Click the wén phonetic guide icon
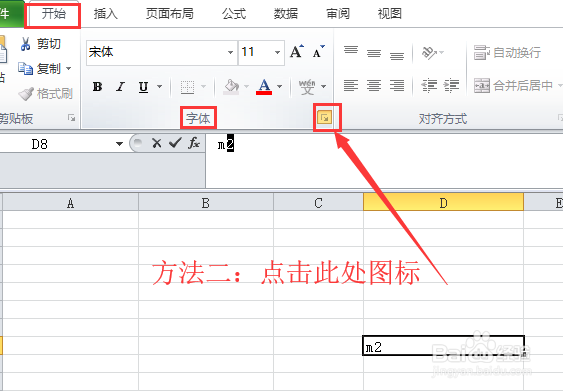 click(307, 87)
